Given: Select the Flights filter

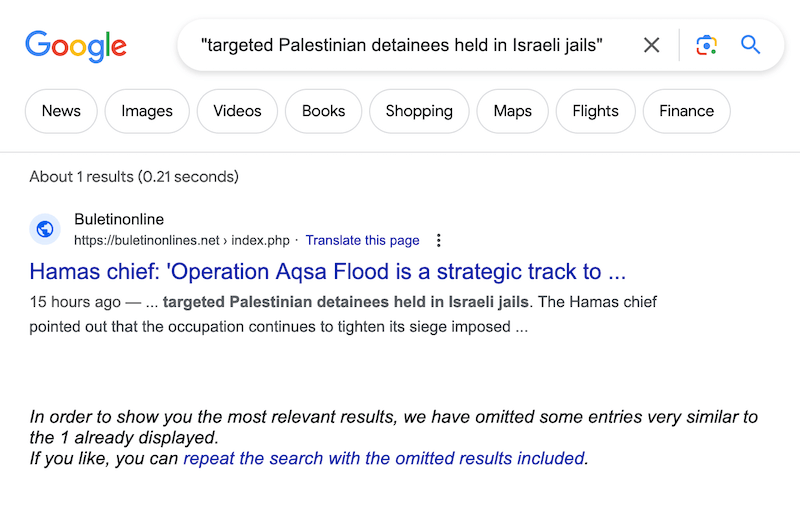Looking at the screenshot, I should 595,111.
